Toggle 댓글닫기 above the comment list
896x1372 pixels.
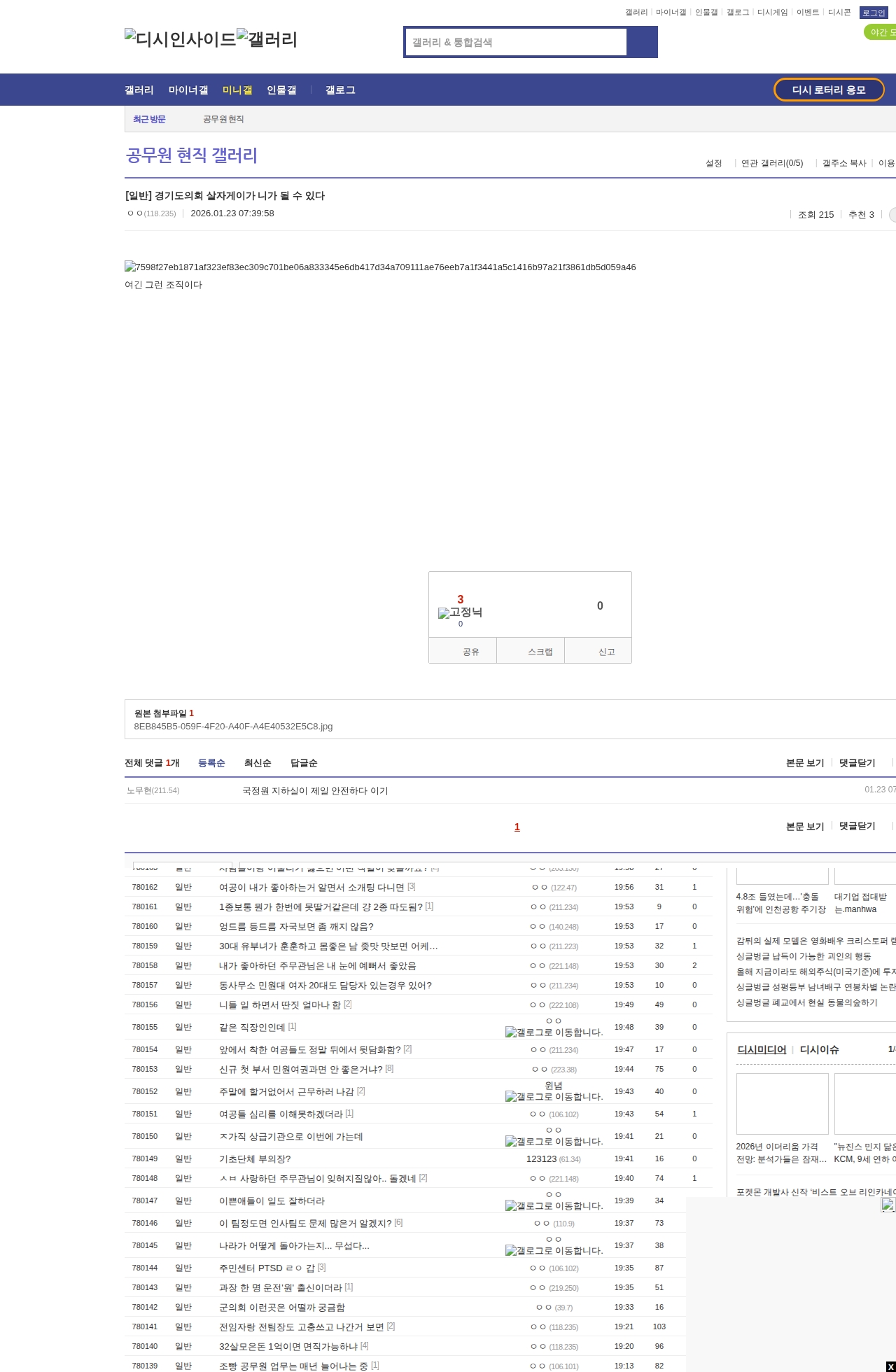[x=857, y=763]
